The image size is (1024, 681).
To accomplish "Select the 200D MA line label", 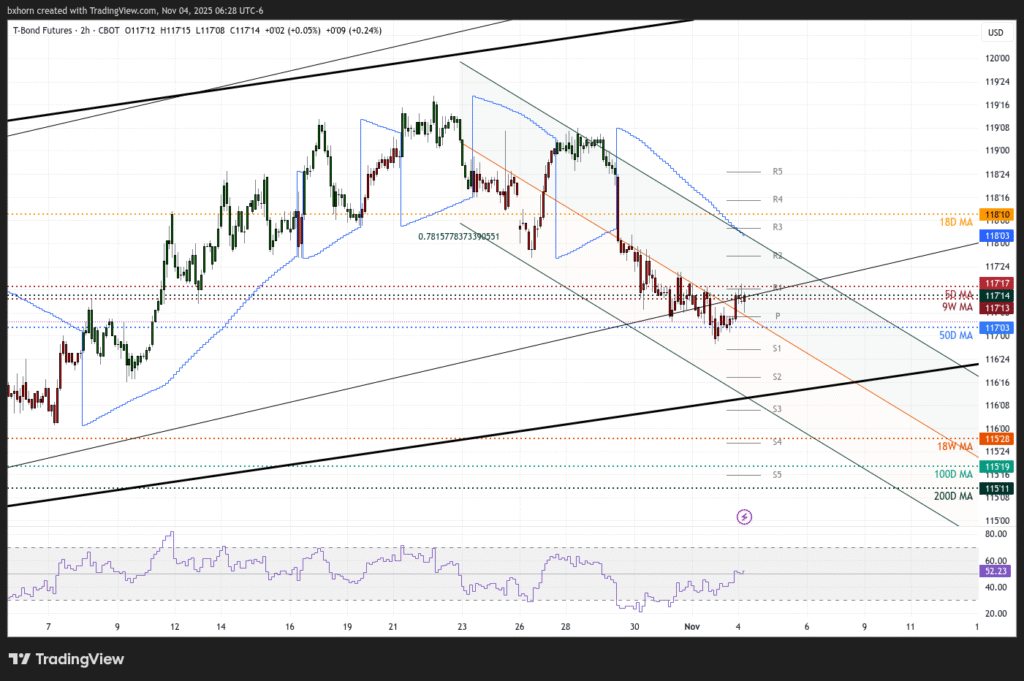I will coord(953,496).
